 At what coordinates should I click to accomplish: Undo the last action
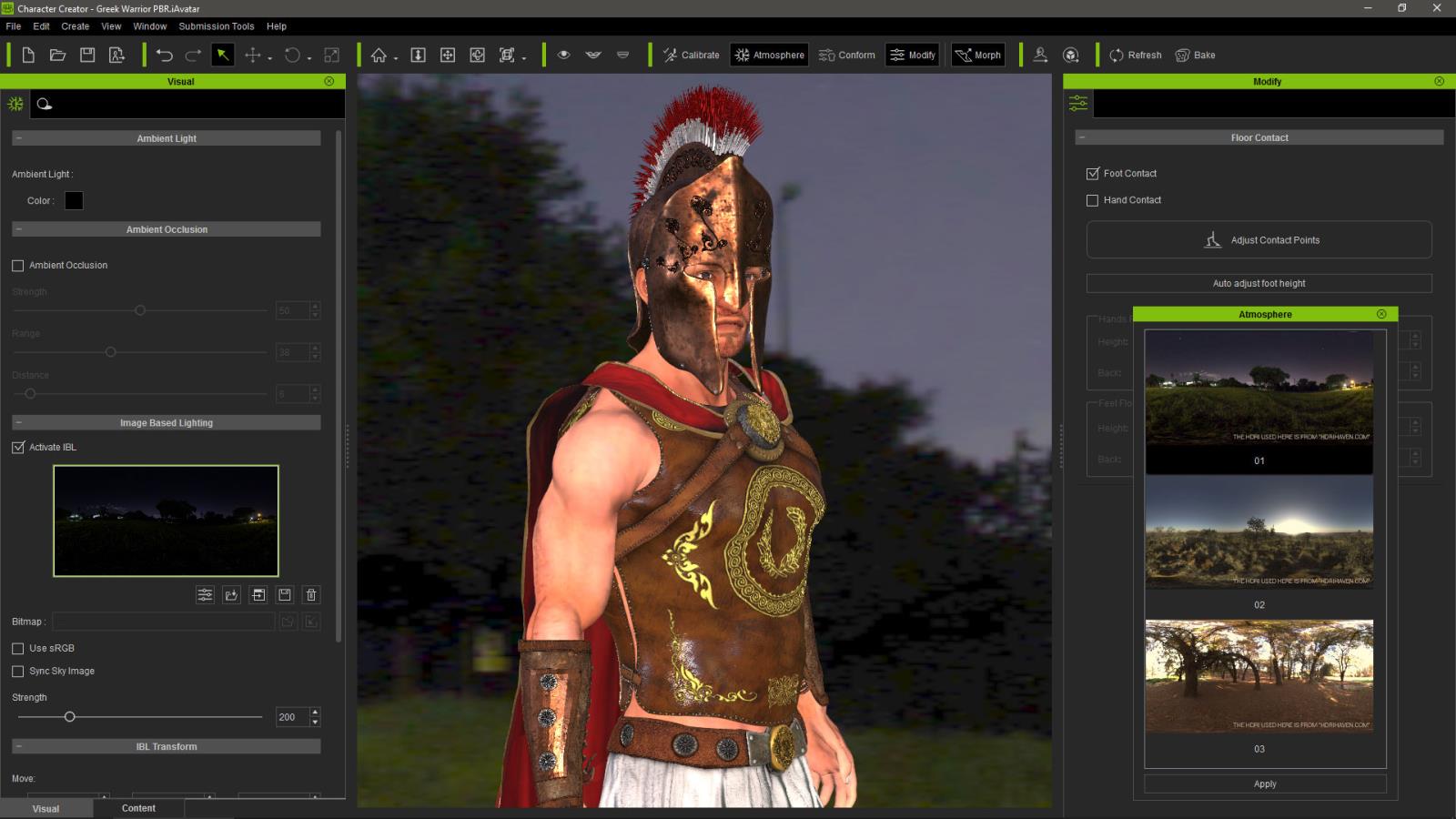click(x=164, y=55)
